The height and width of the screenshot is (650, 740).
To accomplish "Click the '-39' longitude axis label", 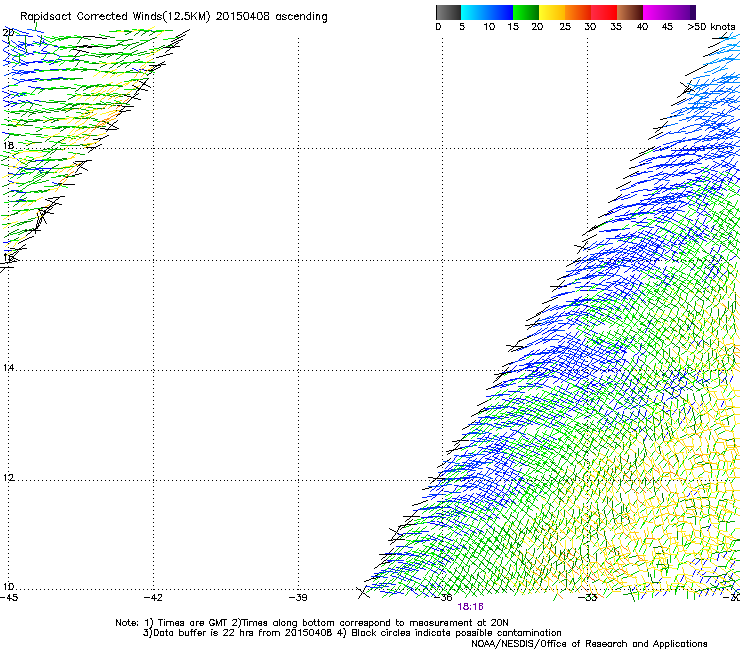I will (298, 598).
